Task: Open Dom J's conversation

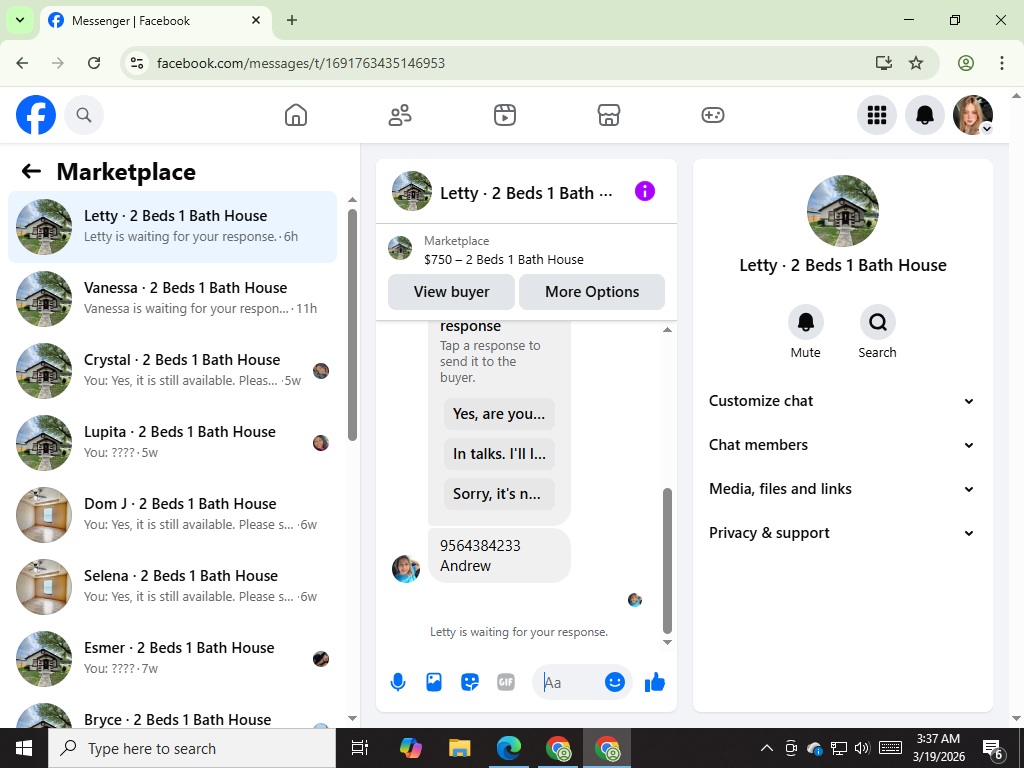Action: 172,514
